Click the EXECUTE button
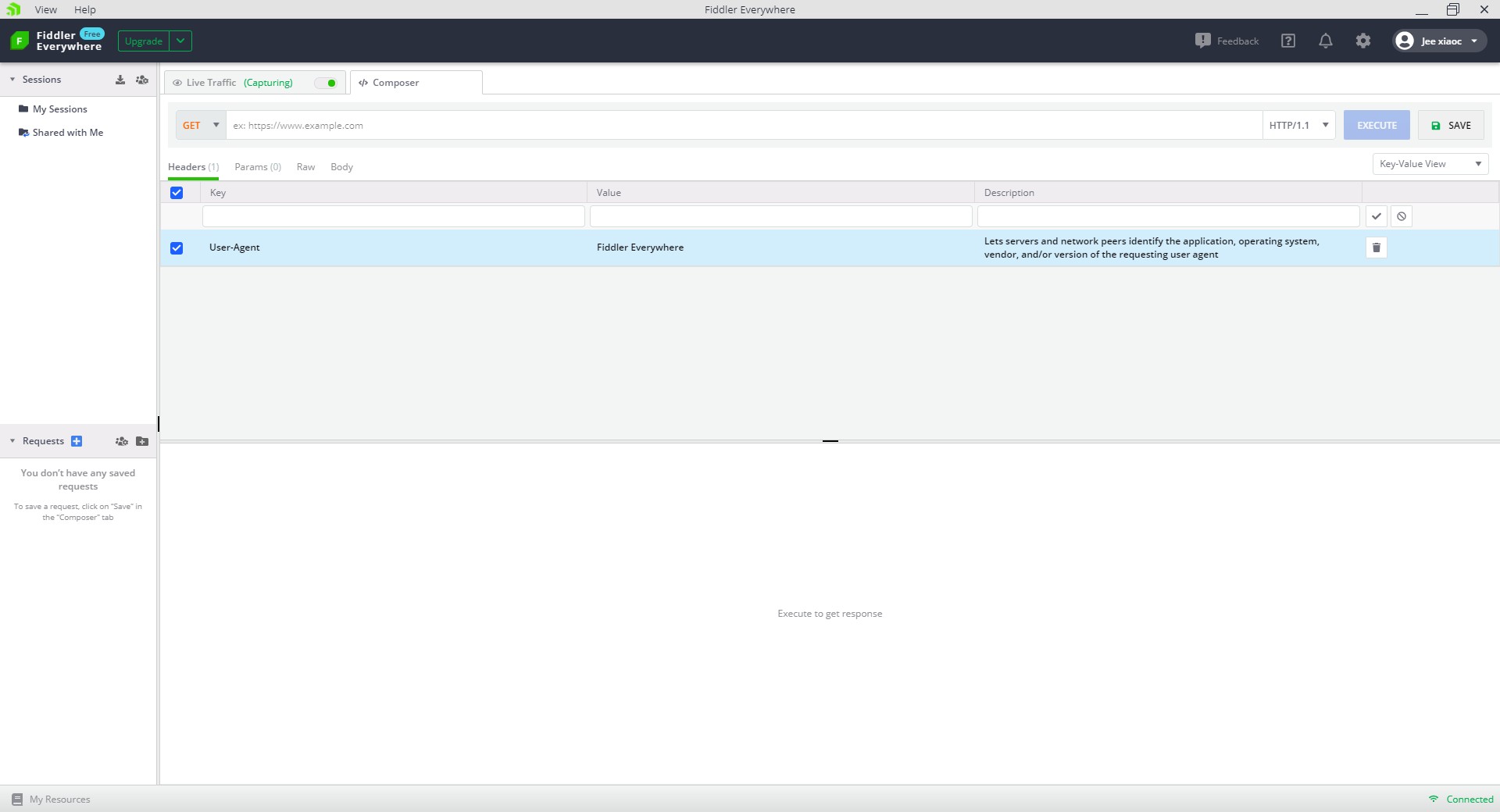The width and height of the screenshot is (1500, 812). click(x=1377, y=125)
